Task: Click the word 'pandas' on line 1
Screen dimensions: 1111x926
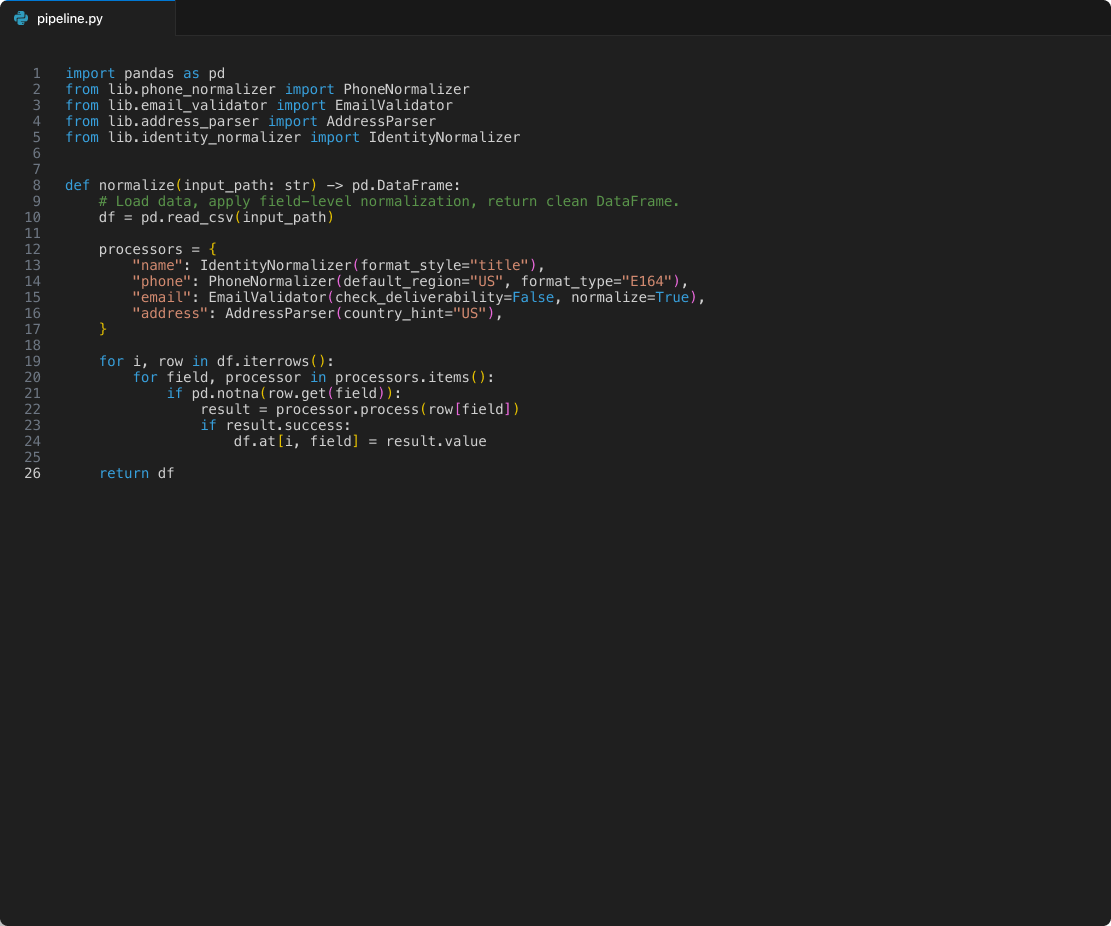Action: (x=149, y=74)
